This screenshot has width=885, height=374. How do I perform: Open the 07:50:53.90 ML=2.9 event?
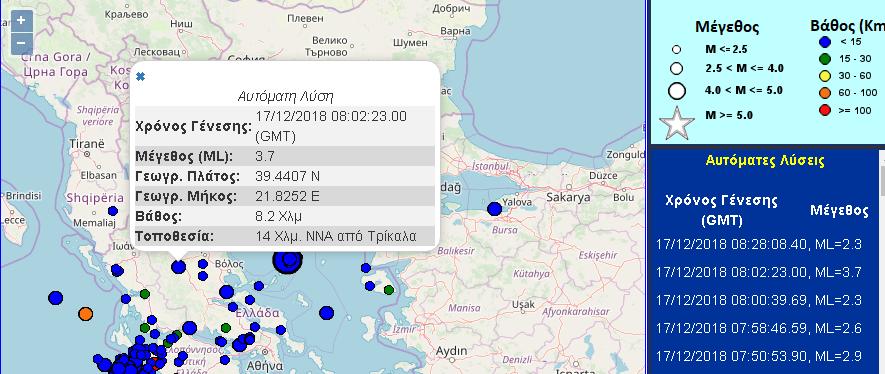759,357
